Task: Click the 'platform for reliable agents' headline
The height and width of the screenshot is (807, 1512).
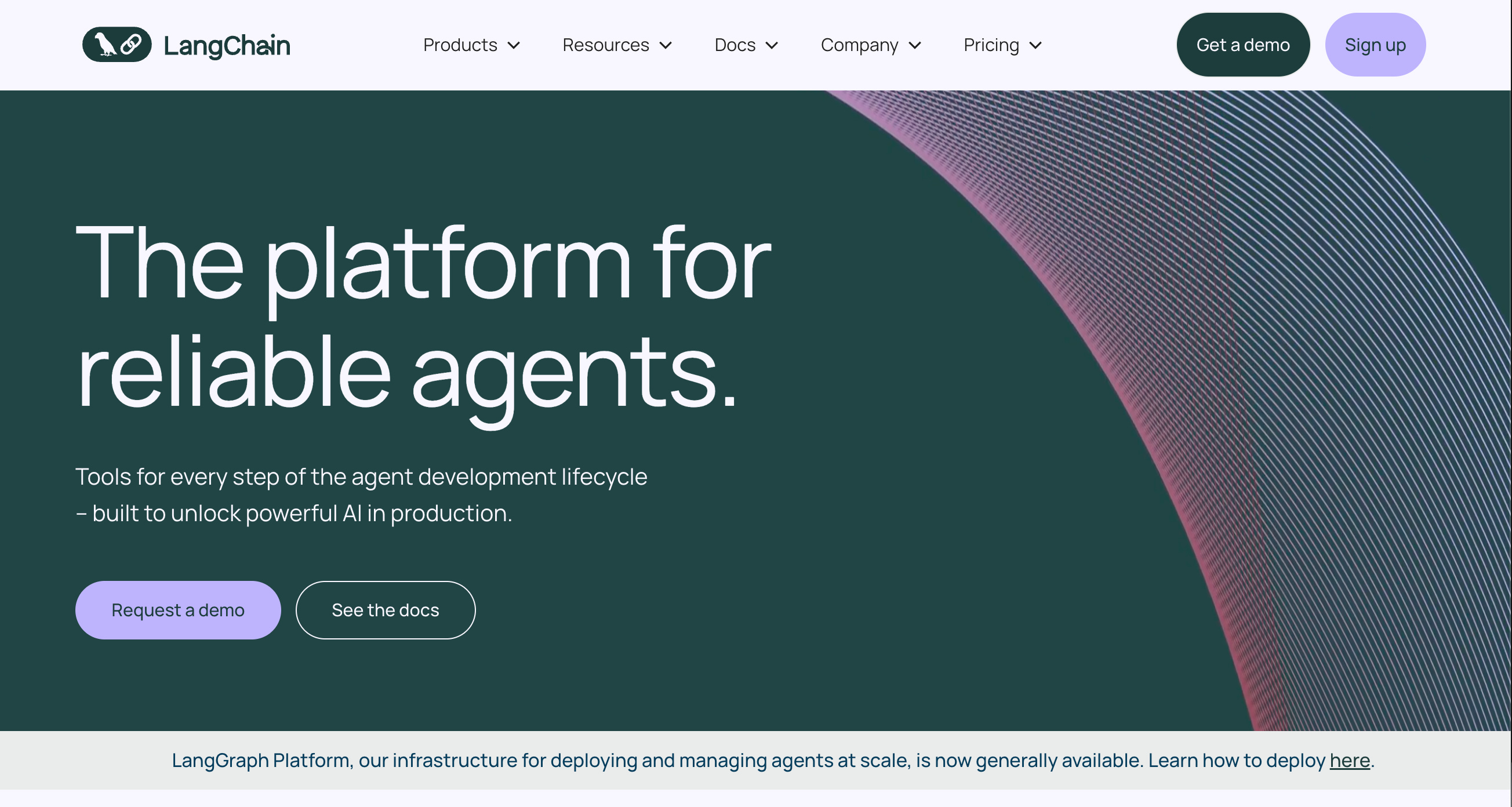Action: click(423, 317)
